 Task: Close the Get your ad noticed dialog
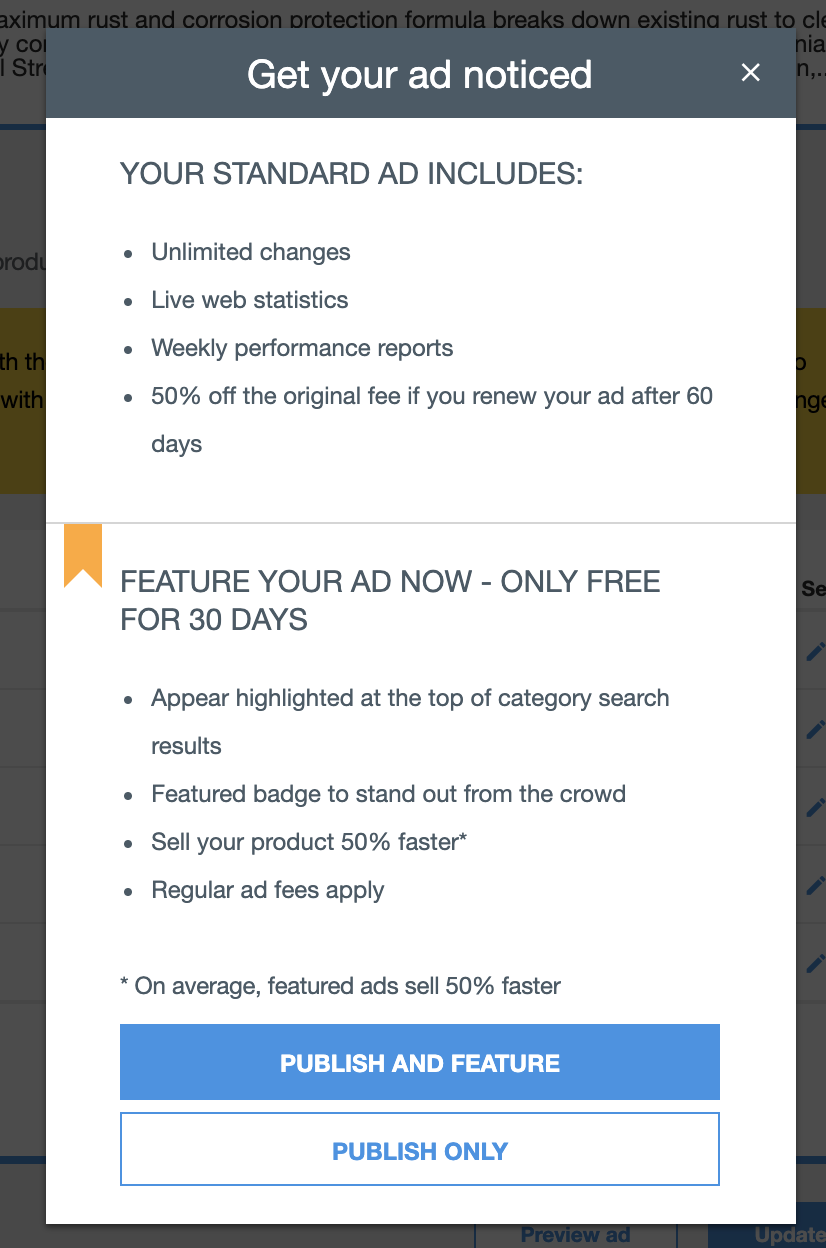[x=750, y=72]
